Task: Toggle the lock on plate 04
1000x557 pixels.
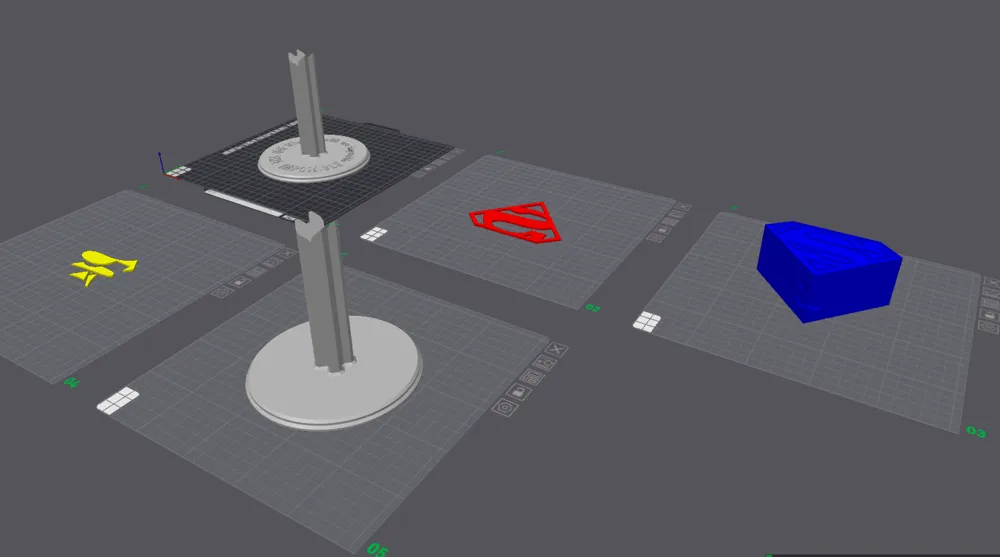Action: click(240, 281)
